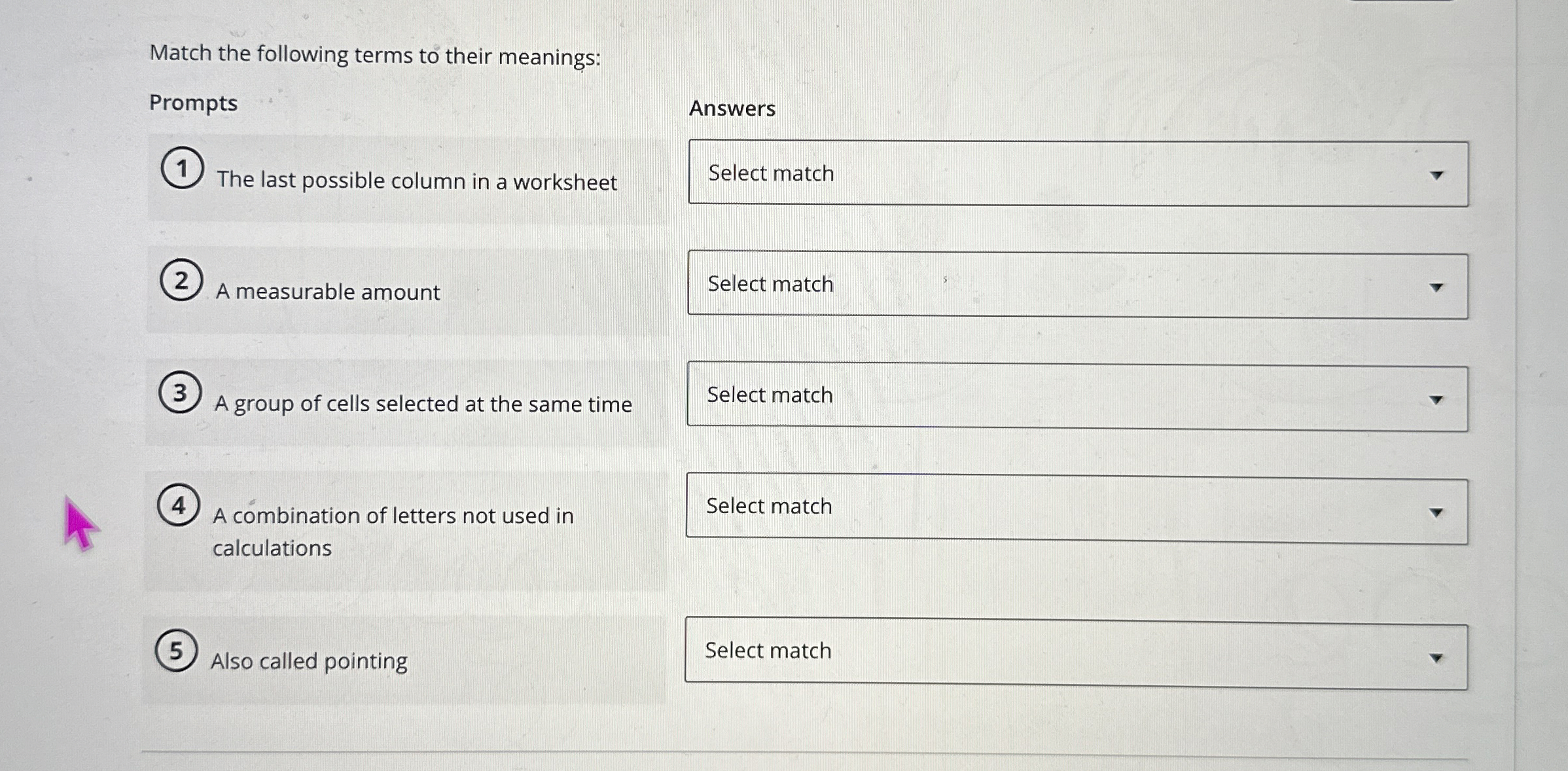This screenshot has height=771, width=1568.
Task: Click the 'Answers' column heading
Action: [x=733, y=108]
